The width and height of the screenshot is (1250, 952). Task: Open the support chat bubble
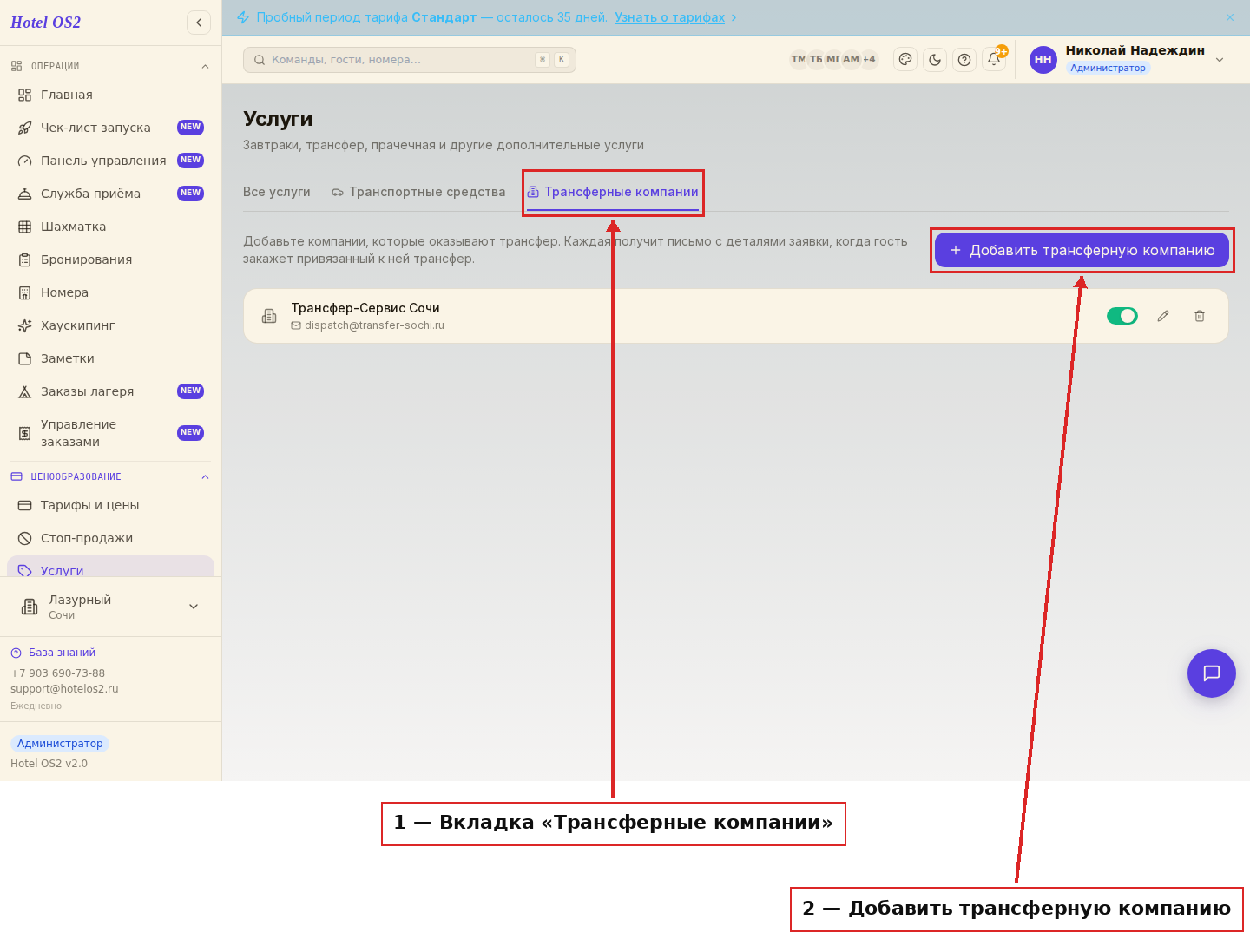pos(1212,673)
